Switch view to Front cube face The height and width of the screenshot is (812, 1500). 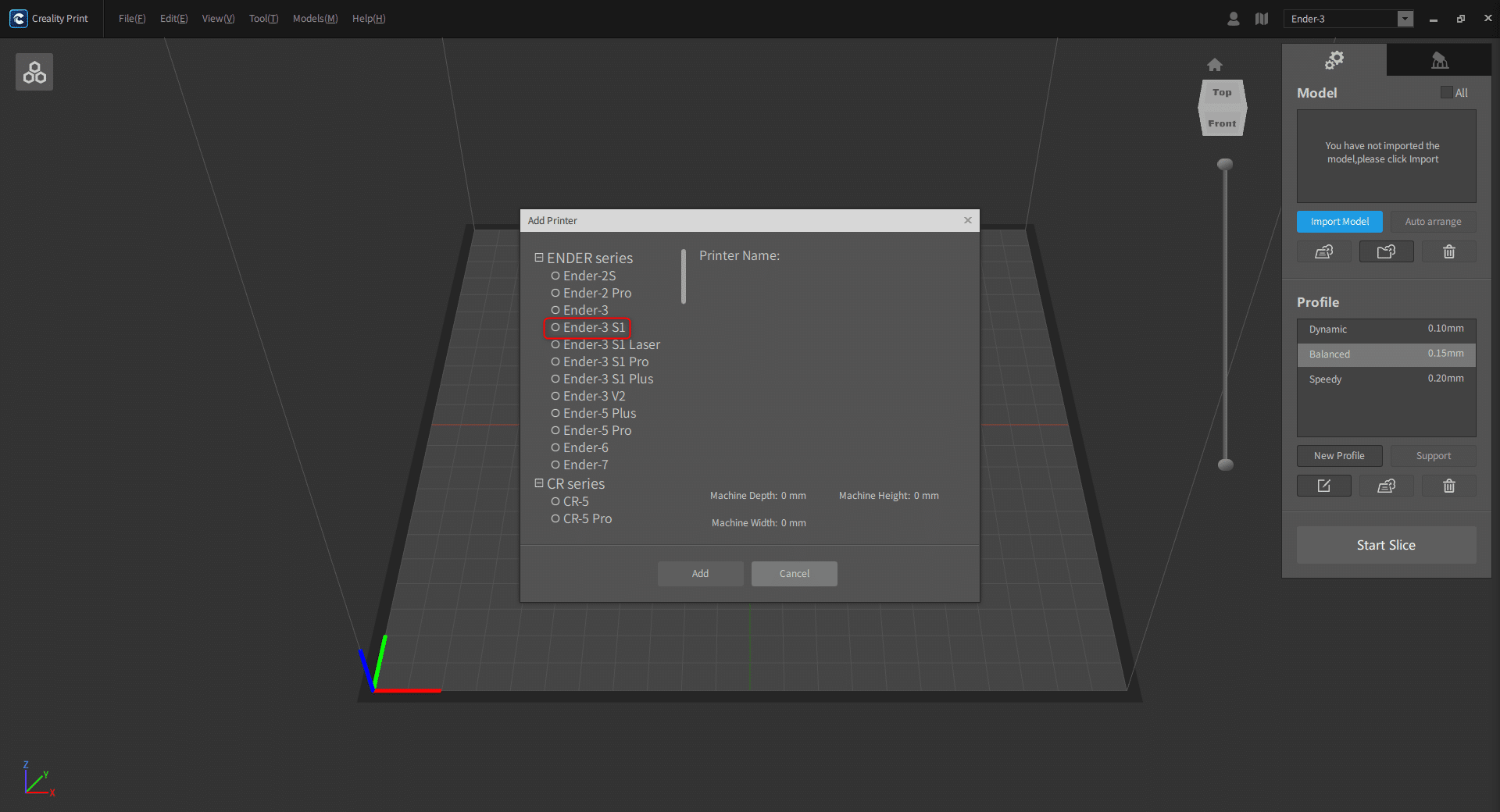(x=1222, y=123)
